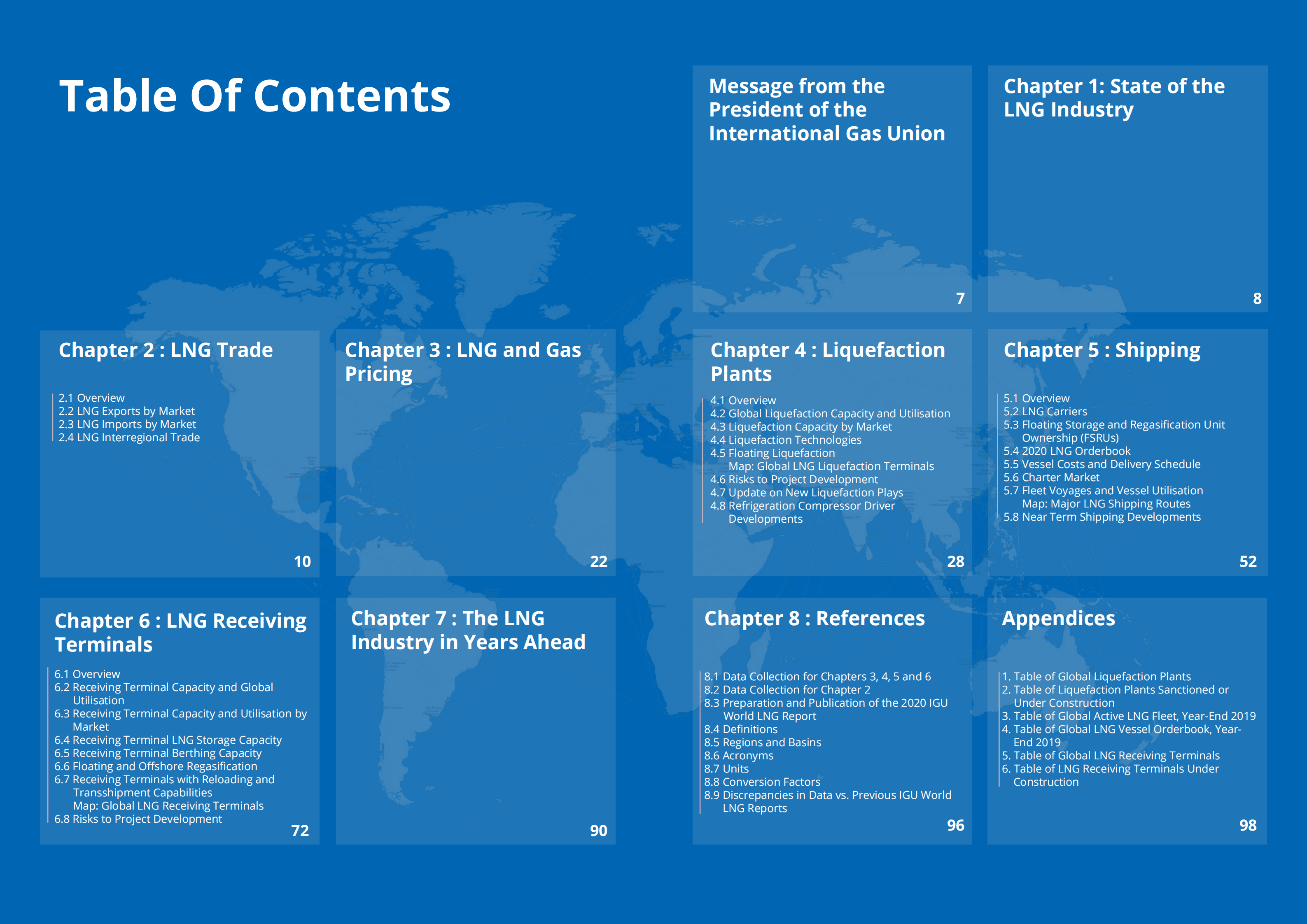Click page number 22 for Chapter 3
This screenshot has width=1307, height=924.
[x=599, y=561]
